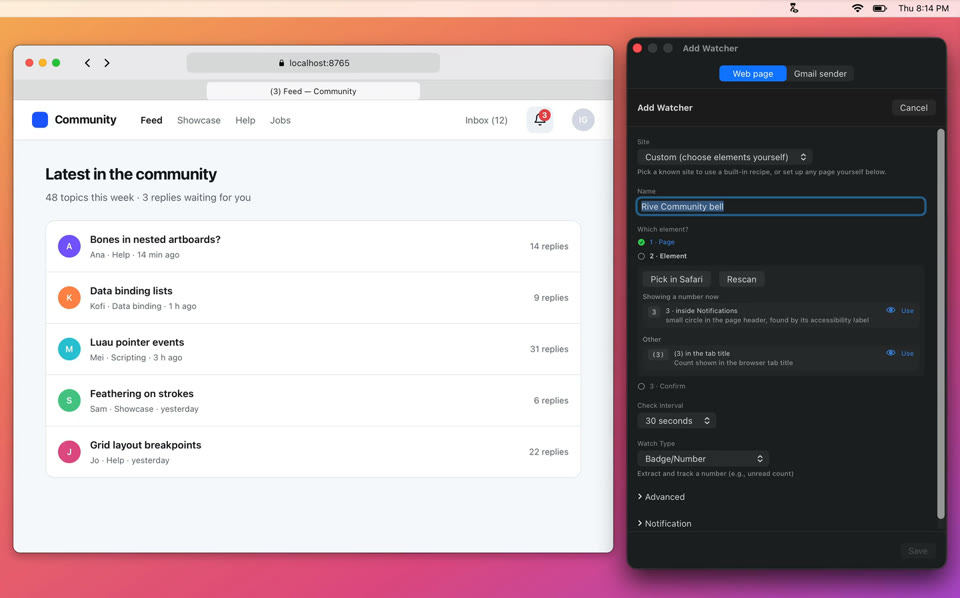Click the Wi-Fi icon in the menu bar
This screenshot has height=598, width=960.
click(x=857, y=8)
